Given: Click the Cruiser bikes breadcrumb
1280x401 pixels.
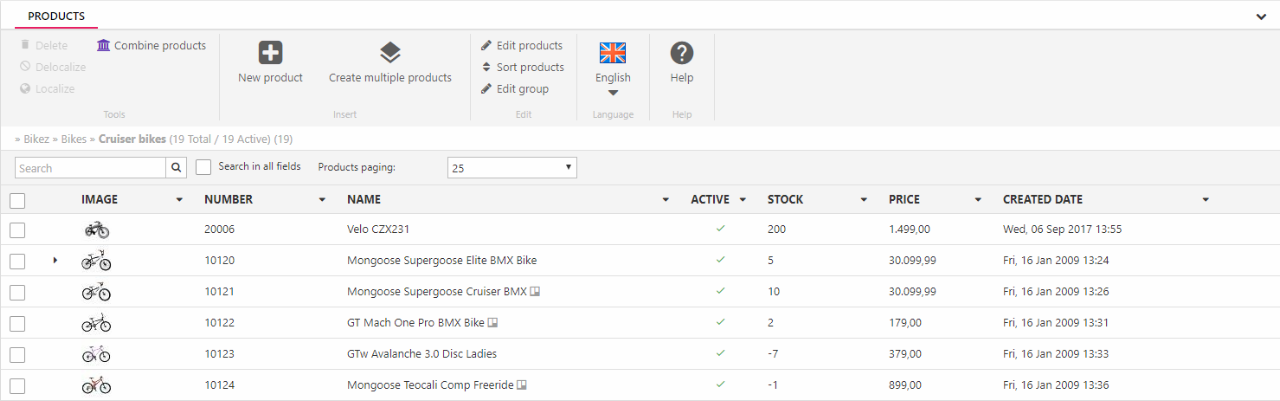Looking at the screenshot, I should [132, 139].
